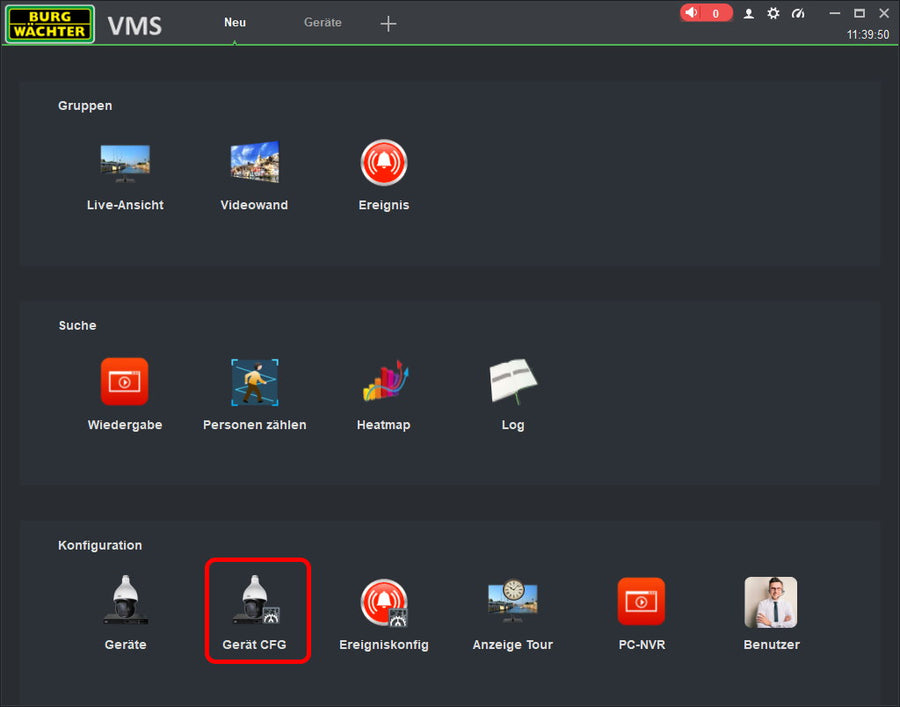This screenshot has width=900, height=707.
Task: Click the system performance gauge icon
Action: [798, 13]
